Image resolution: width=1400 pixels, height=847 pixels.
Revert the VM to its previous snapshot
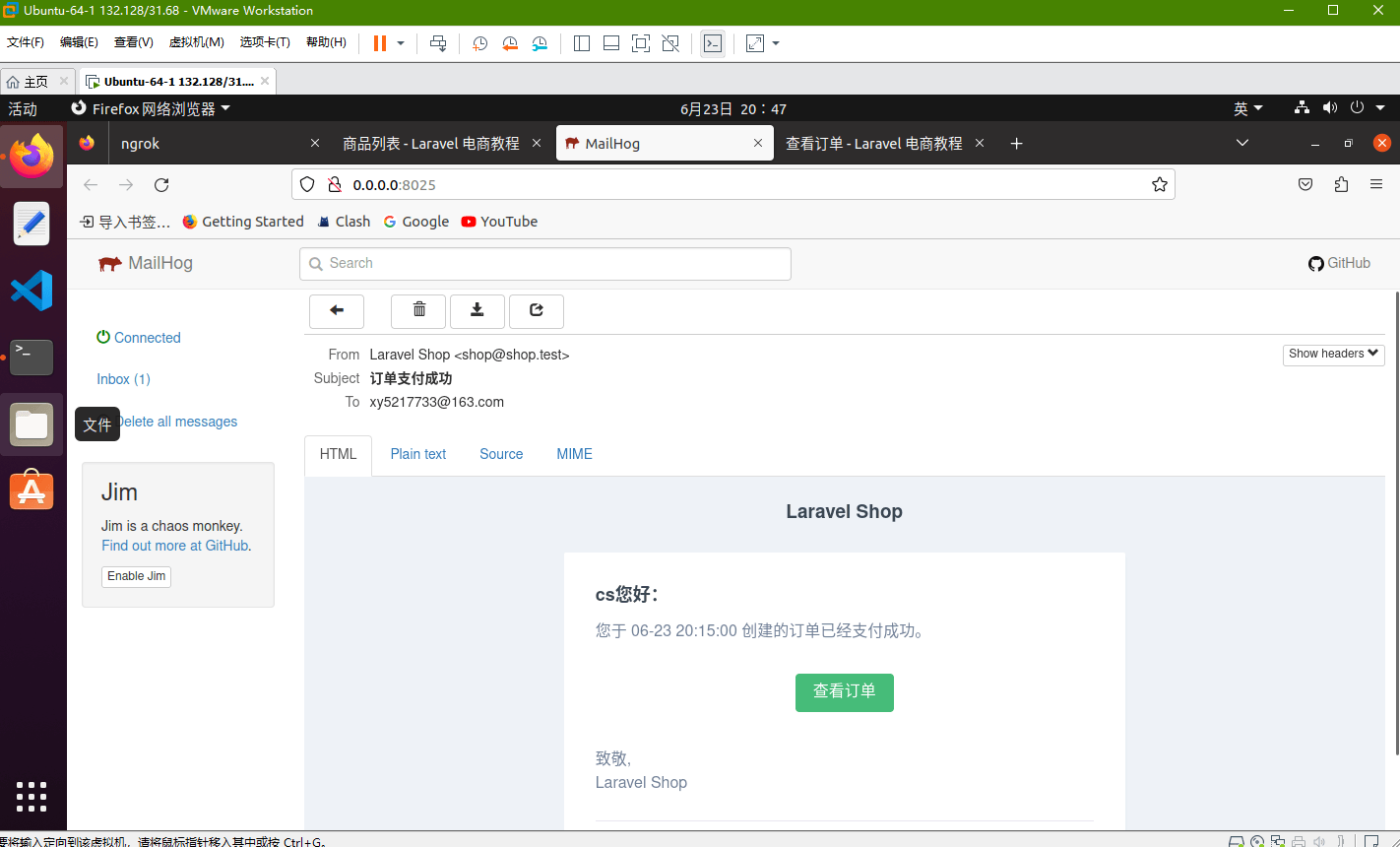(x=510, y=43)
